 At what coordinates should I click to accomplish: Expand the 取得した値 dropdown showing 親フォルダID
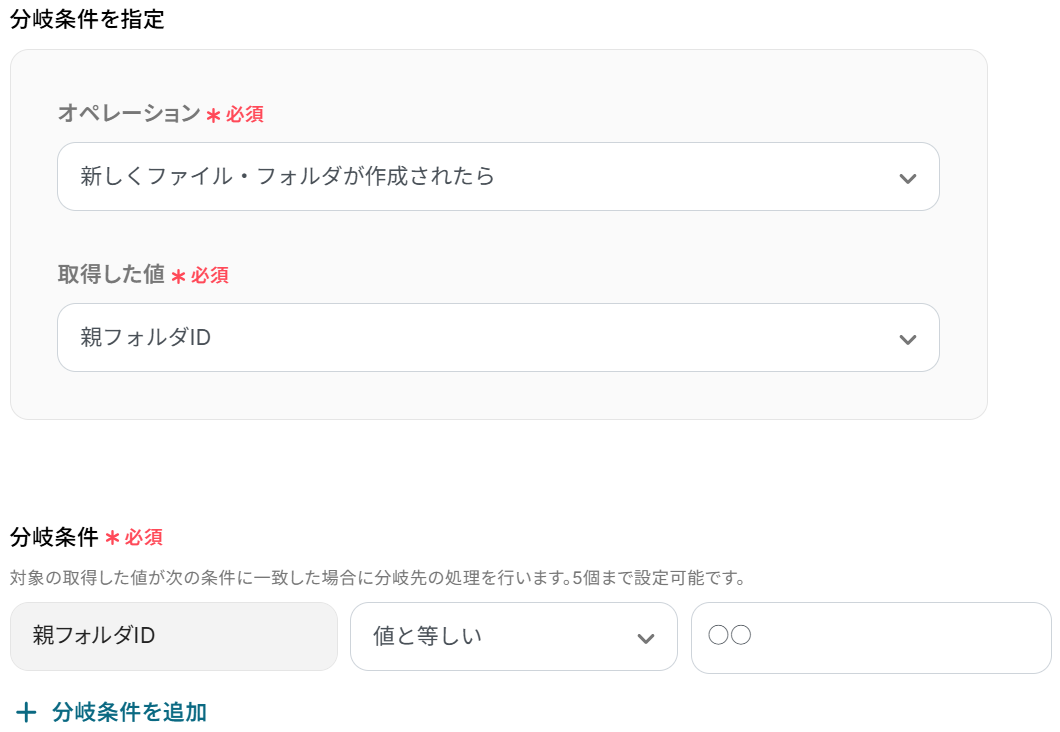click(480, 338)
